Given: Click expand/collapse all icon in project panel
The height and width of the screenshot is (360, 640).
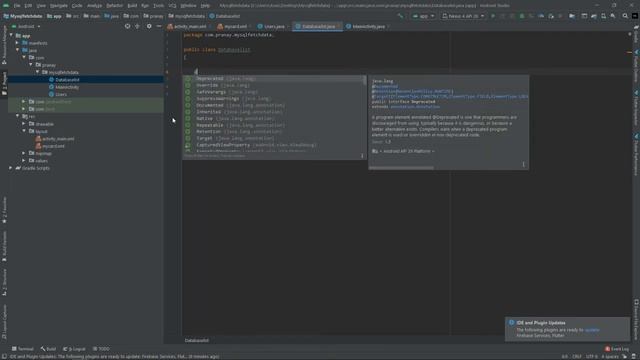Looking at the screenshot, I should pyautogui.click(x=137, y=26).
